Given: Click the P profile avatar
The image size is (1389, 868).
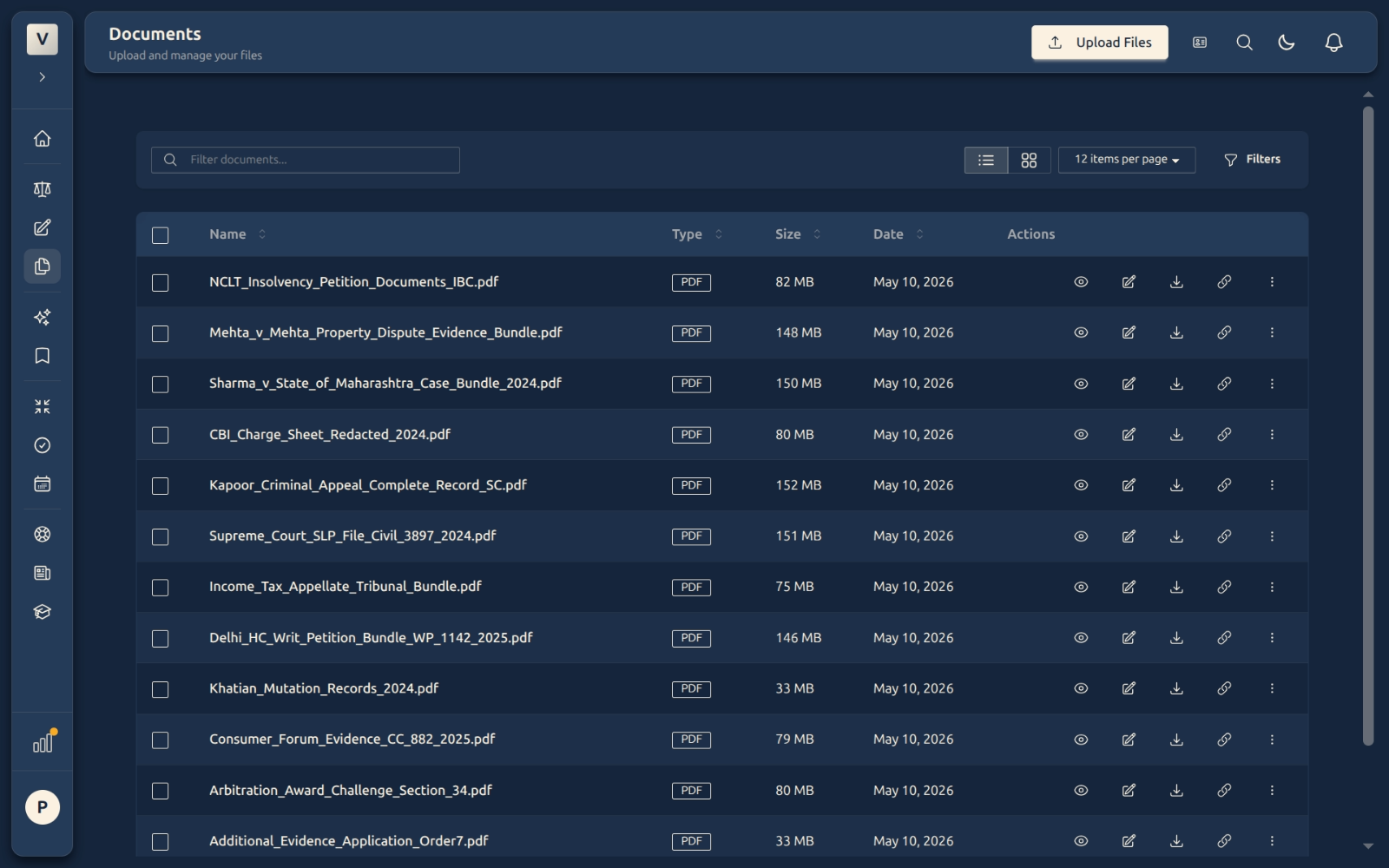Looking at the screenshot, I should (42, 807).
